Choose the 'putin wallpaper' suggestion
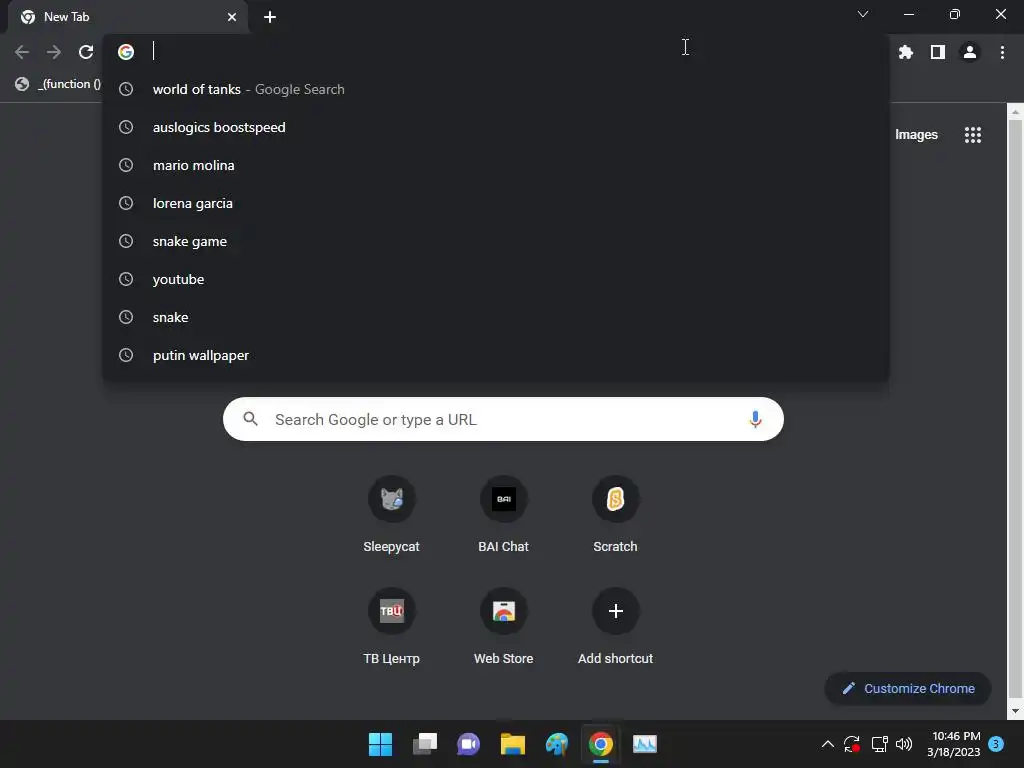This screenshot has height=768, width=1024. (496, 355)
